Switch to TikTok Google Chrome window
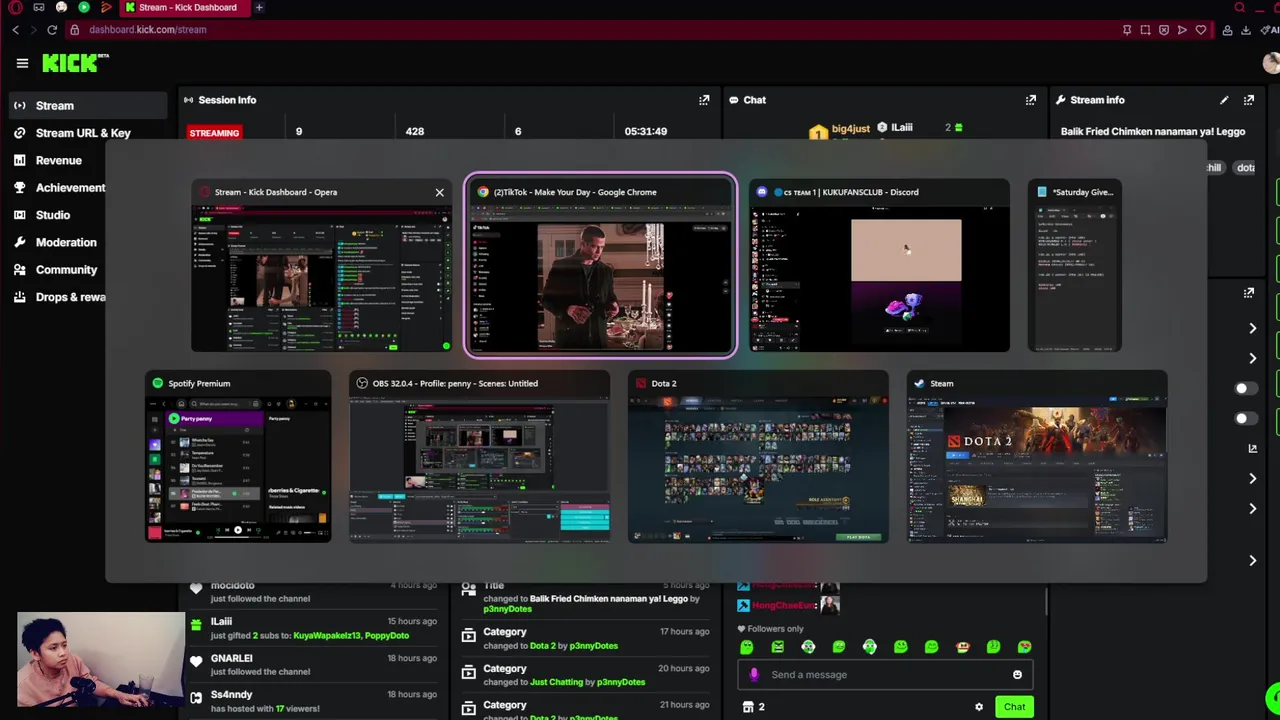Image resolution: width=1280 pixels, height=720 pixels. tap(600, 267)
